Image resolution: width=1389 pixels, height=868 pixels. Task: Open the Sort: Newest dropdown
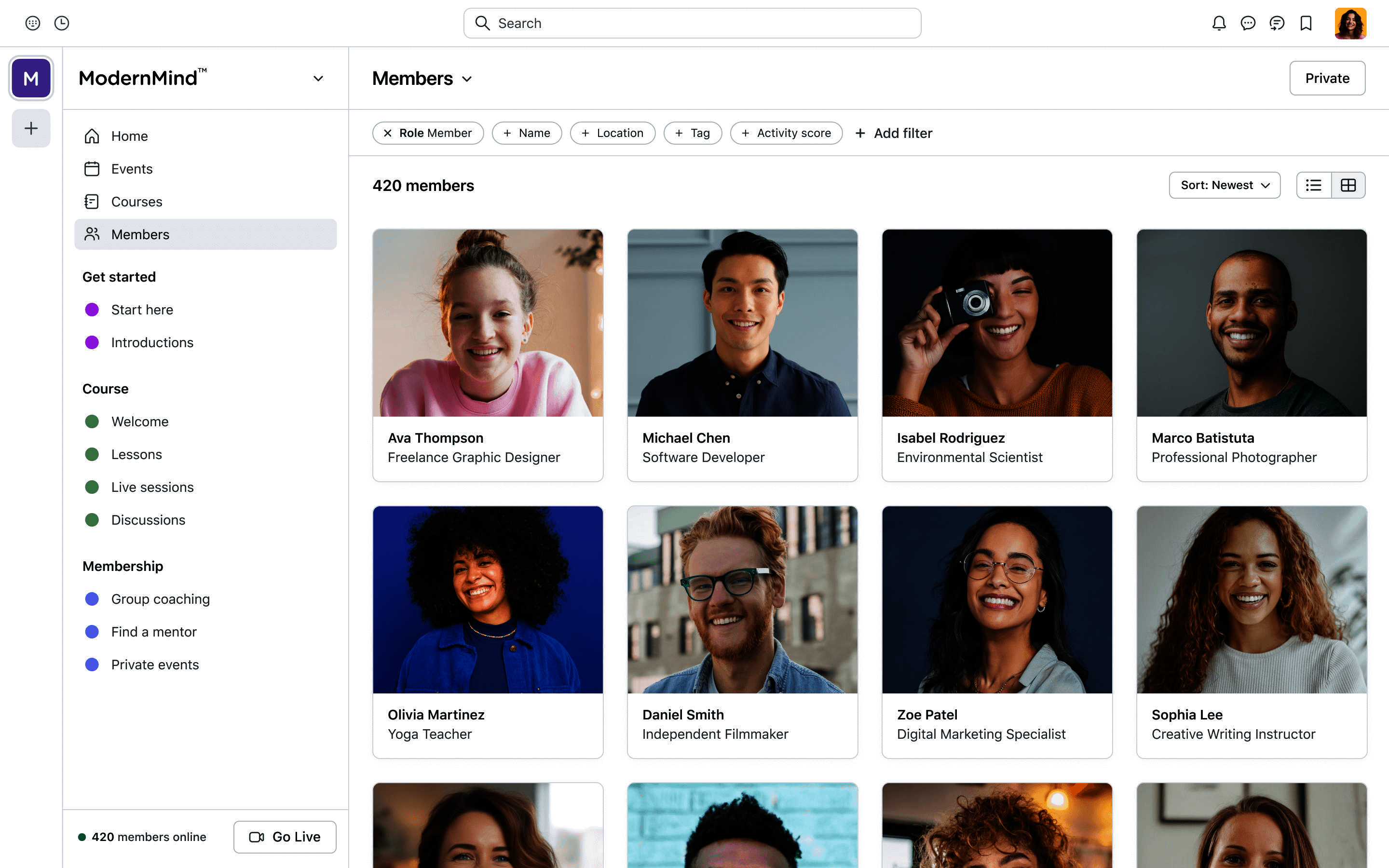tap(1224, 185)
